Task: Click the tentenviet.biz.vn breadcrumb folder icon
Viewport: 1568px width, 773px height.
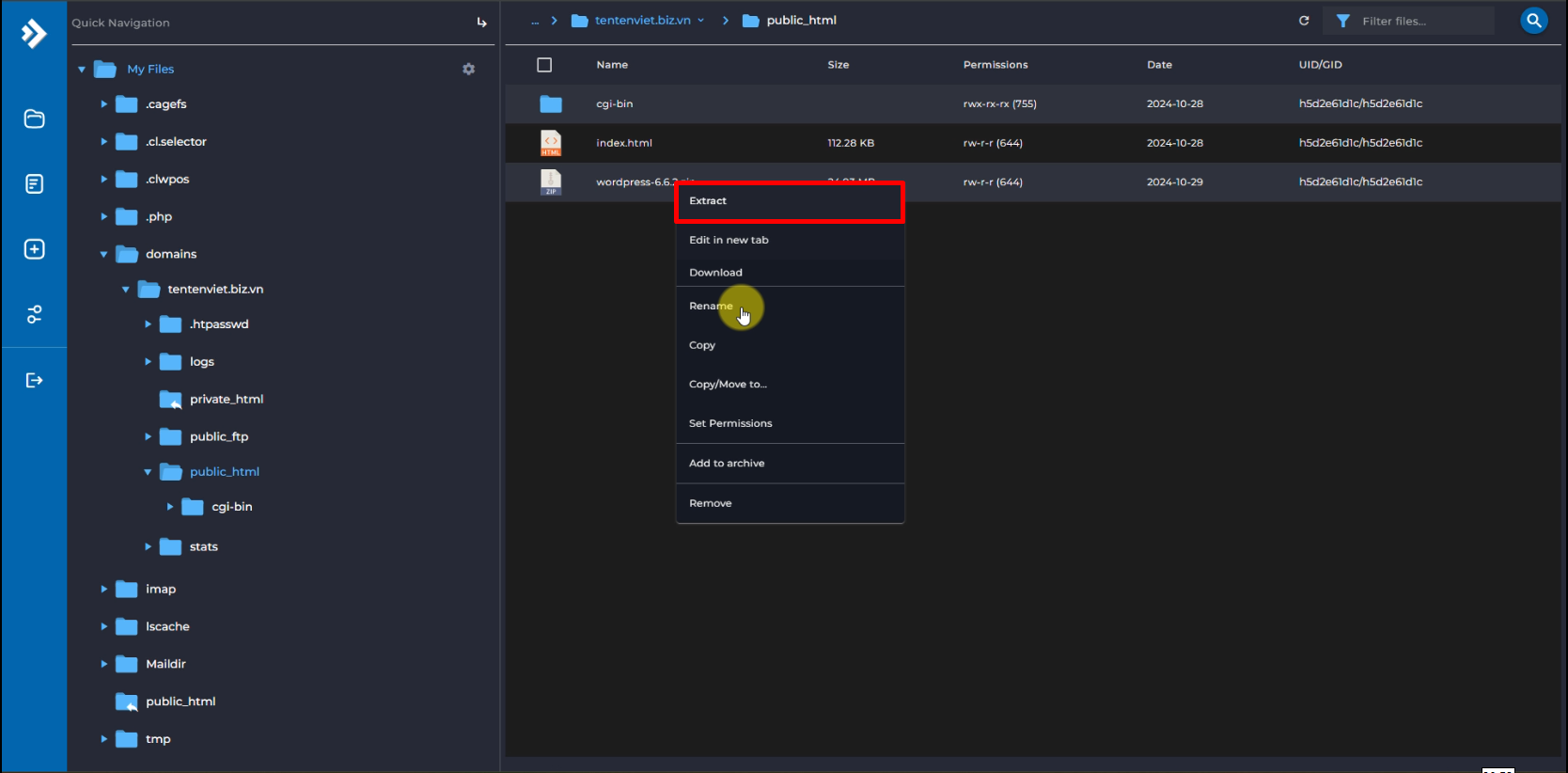Action: [580, 21]
